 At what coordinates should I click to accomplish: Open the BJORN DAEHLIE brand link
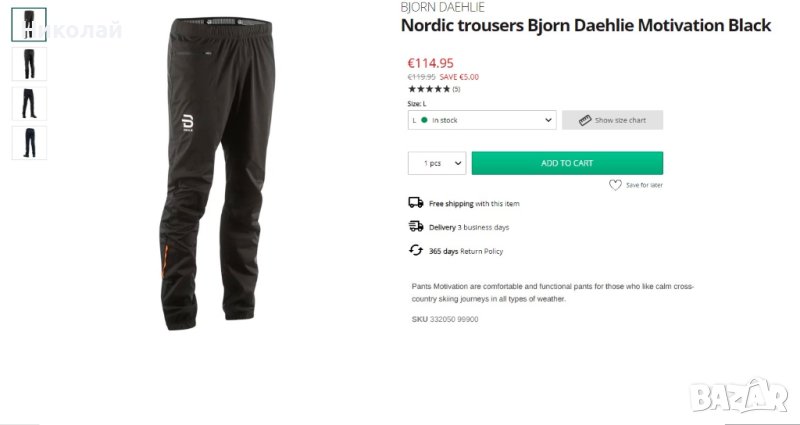click(x=442, y=7)
